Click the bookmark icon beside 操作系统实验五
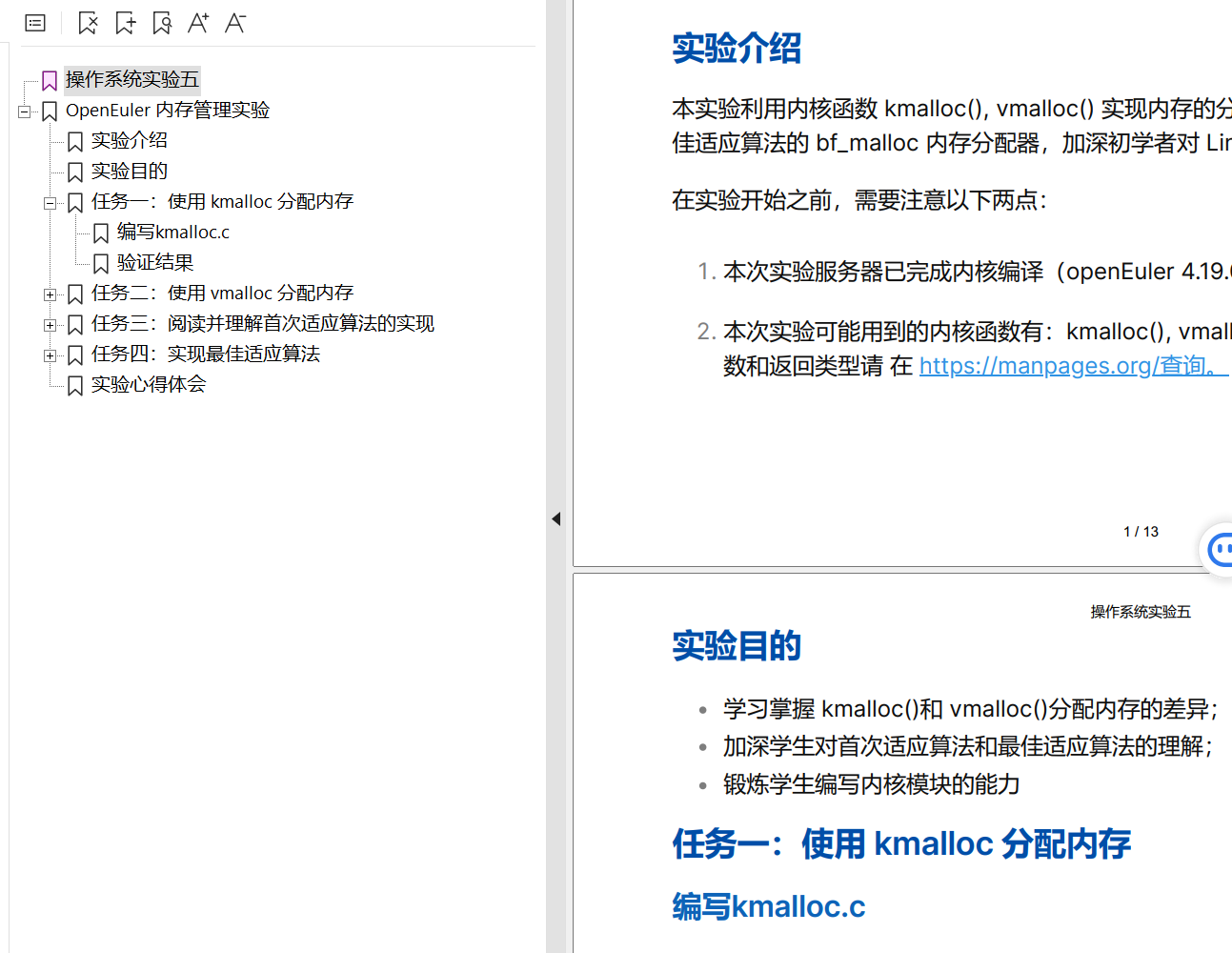This screenshot has height=953, width=1232. [x=50, y=80]
